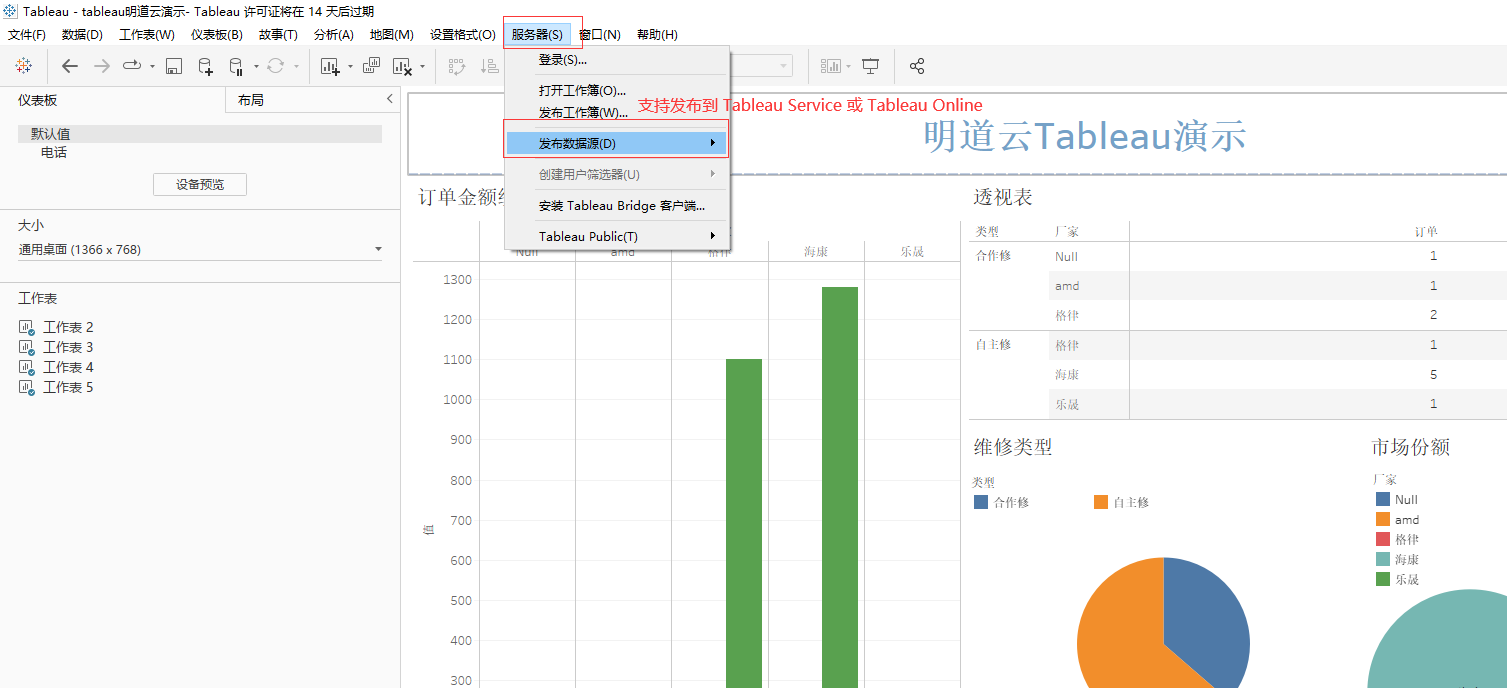This screenshot has height=688, width=1507.
Task: Click the share workbook icon
Action: (917, 66)
